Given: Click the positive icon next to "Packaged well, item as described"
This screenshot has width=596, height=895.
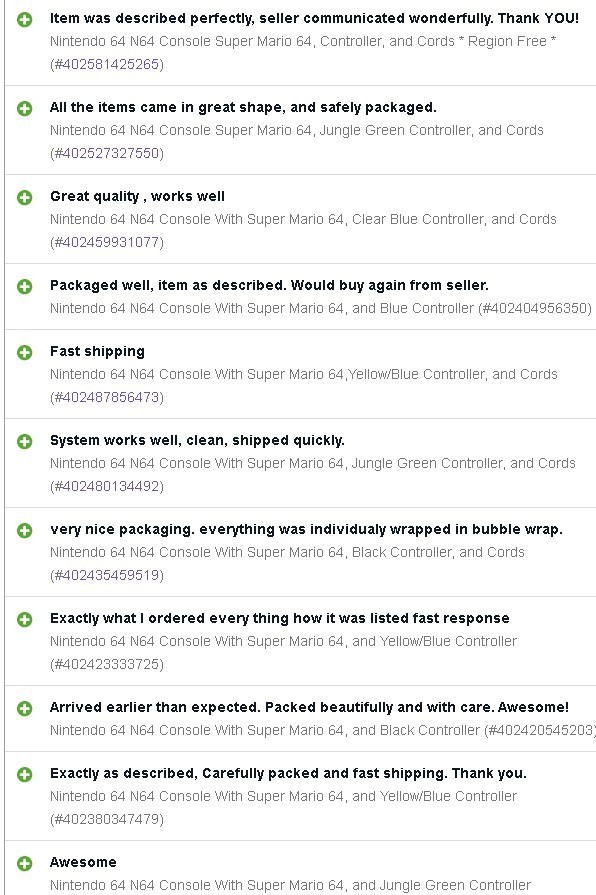Looking at the screenshot, I should point(25,287).
